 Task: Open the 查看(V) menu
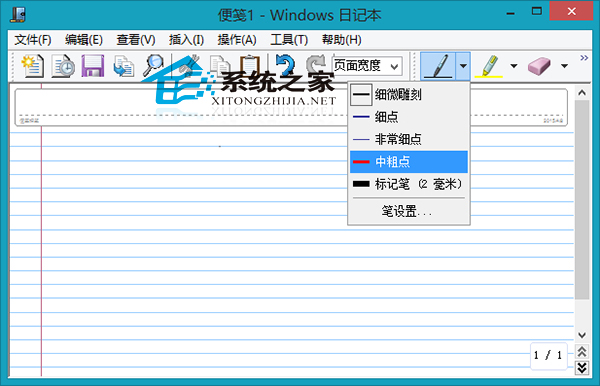tap(136, 39)
